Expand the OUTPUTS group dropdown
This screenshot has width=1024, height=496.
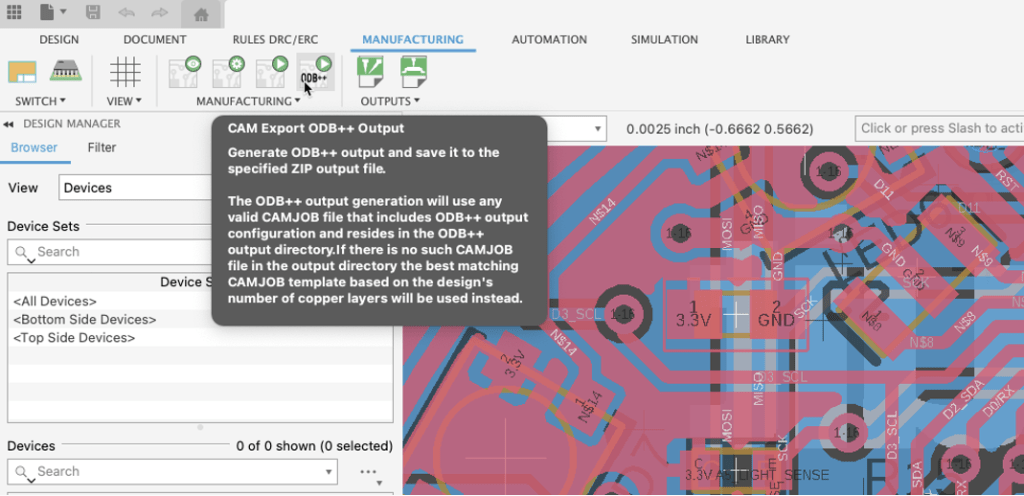point(416,102)
